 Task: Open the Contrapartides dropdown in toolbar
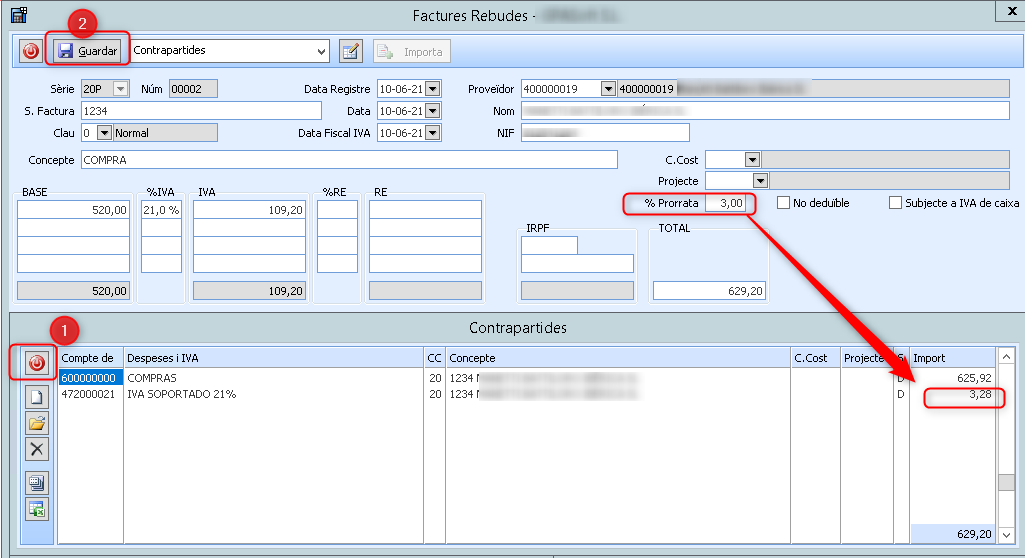pos(321,50)
